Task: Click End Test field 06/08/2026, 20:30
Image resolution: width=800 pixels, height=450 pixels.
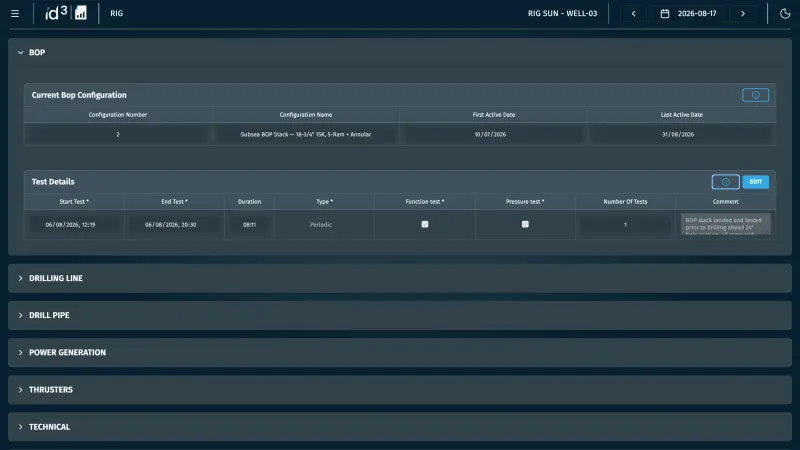Action: [174, 224]
